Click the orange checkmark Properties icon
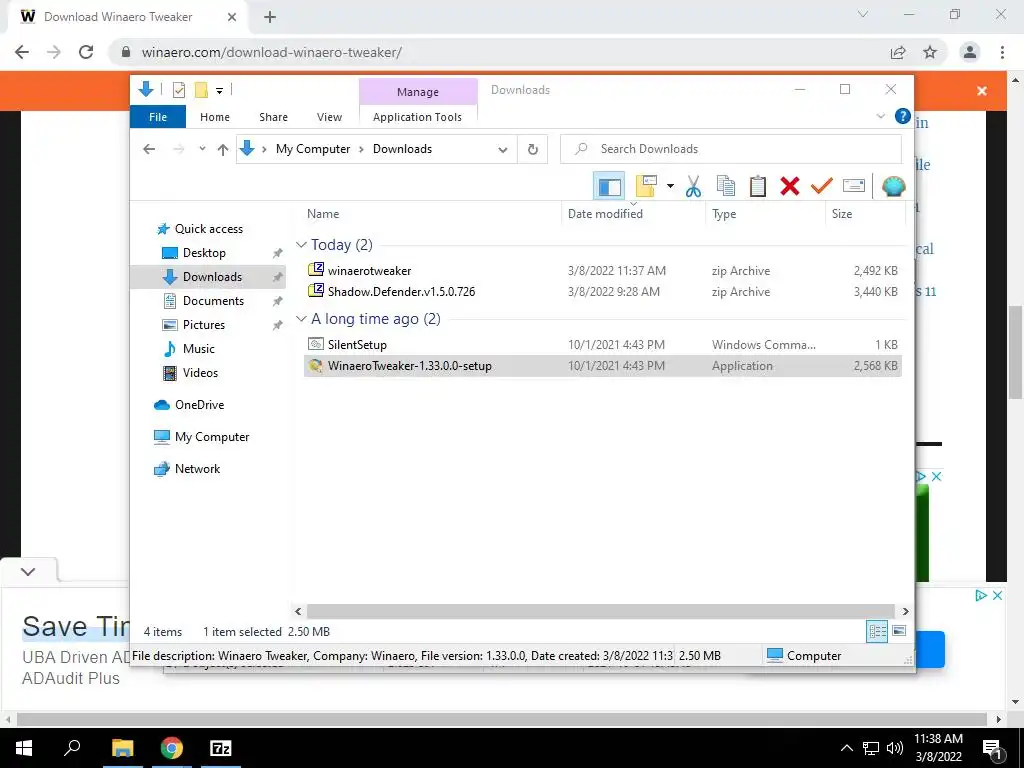The height and width of the screenshot is (768, 1024). coord(822,186)
